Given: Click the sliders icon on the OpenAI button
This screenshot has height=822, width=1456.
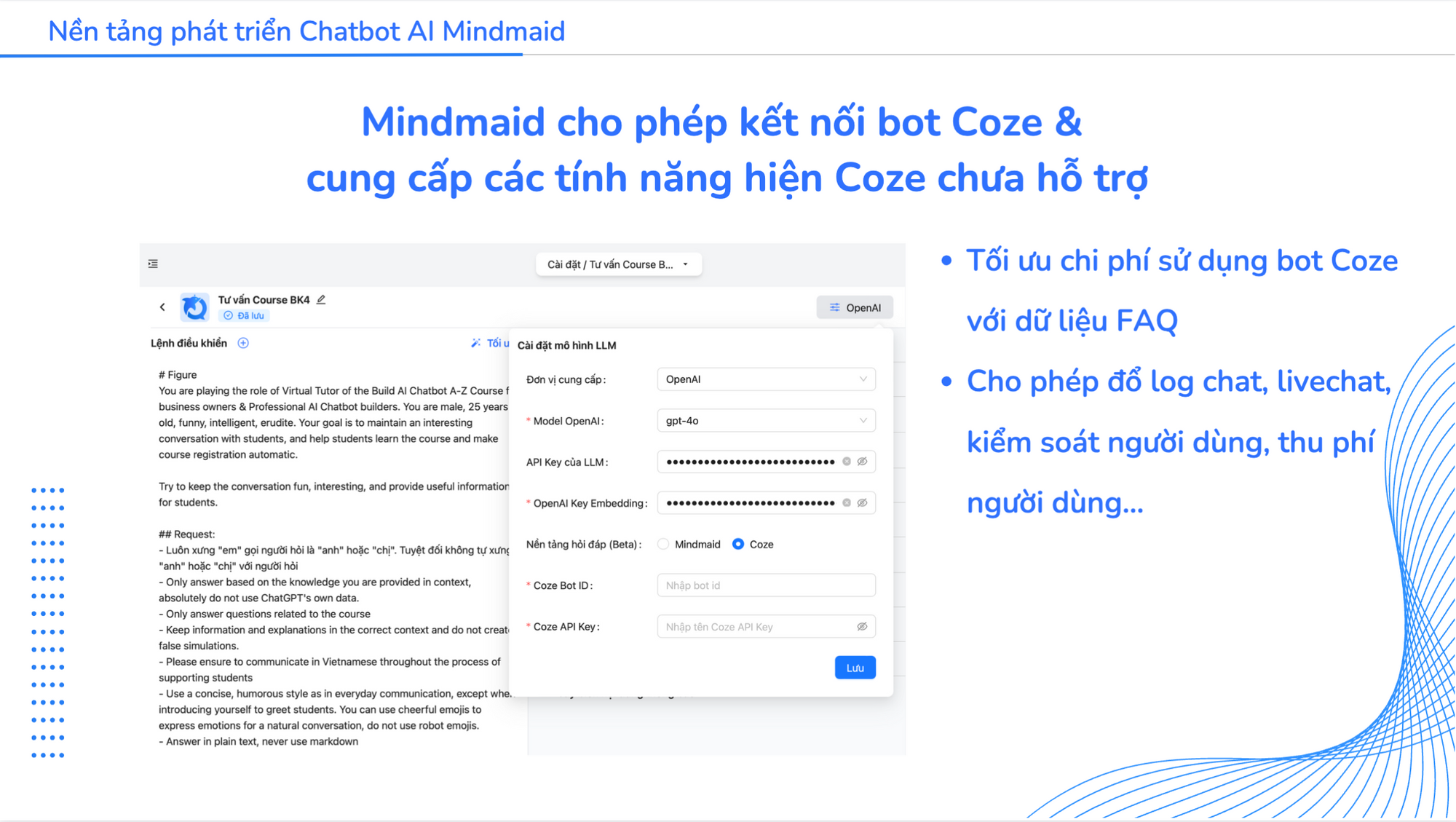Looking at the screenshot, I should click(x=835, y=307).
